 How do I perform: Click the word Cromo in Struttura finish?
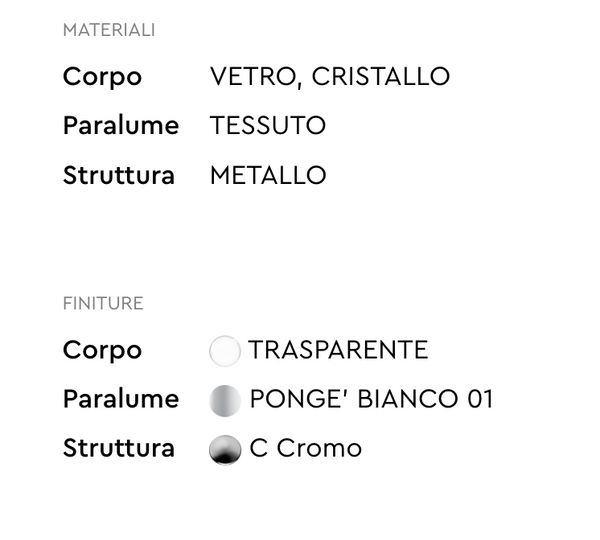point(319,449)
